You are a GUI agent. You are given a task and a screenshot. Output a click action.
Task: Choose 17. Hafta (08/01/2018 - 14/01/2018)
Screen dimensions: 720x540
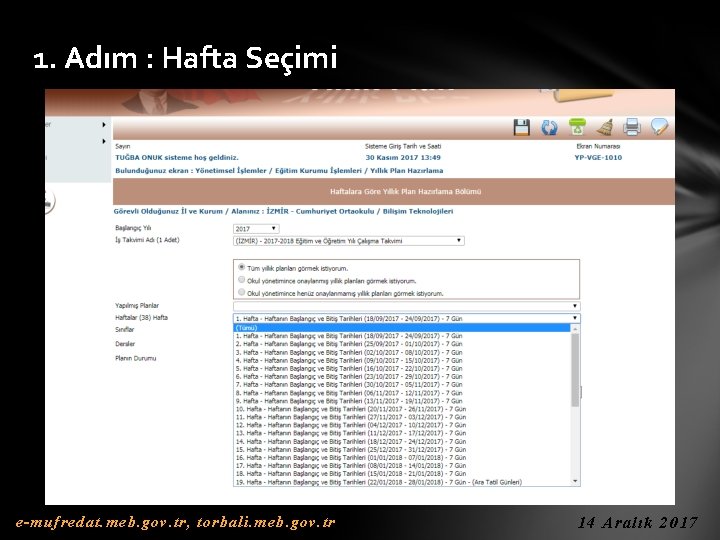402,466
